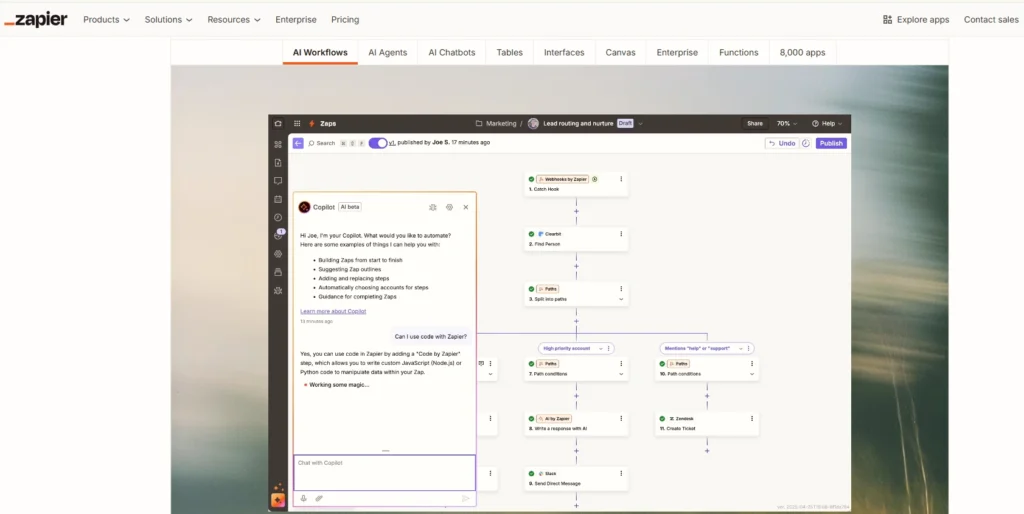Image resolution: width=1024 pixels, height=514 pixels.
Task: Switch to the AI Chatbots tab
Action: click(452, 52)
